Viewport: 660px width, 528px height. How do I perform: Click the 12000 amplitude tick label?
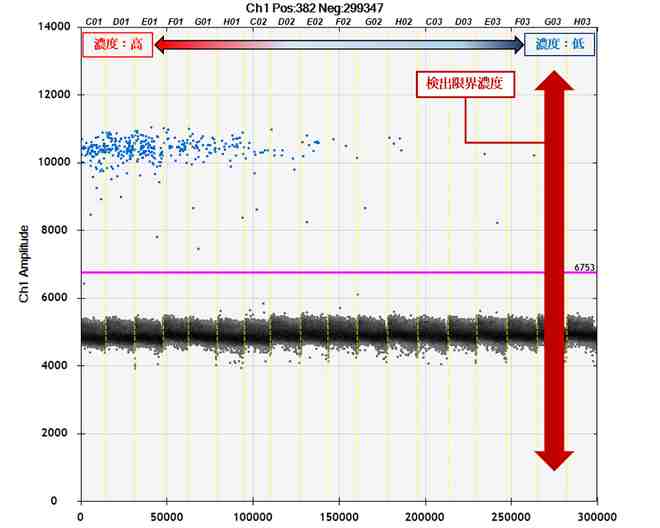[54, 94]
